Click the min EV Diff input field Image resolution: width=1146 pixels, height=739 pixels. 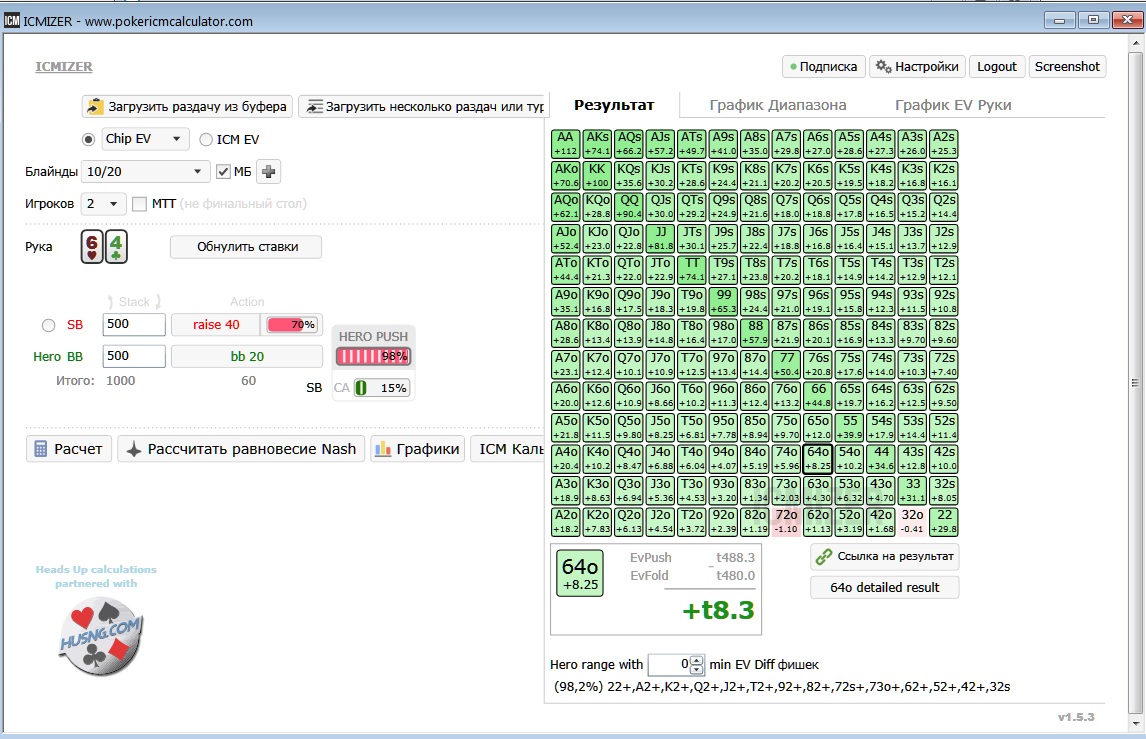pyautogui.click(x=669, y=664)
